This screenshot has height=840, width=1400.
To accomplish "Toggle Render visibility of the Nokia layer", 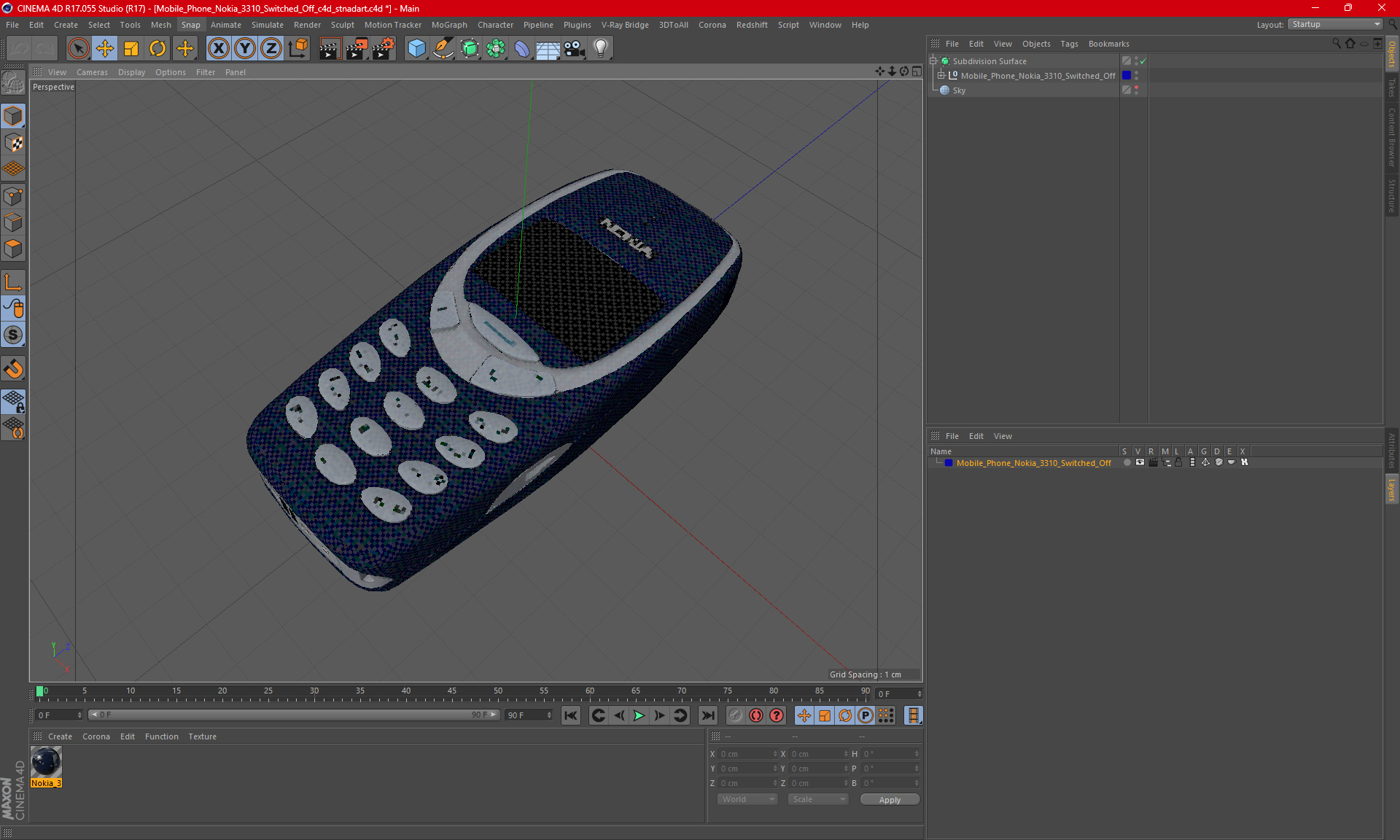I will click(x=1153, y=462).
